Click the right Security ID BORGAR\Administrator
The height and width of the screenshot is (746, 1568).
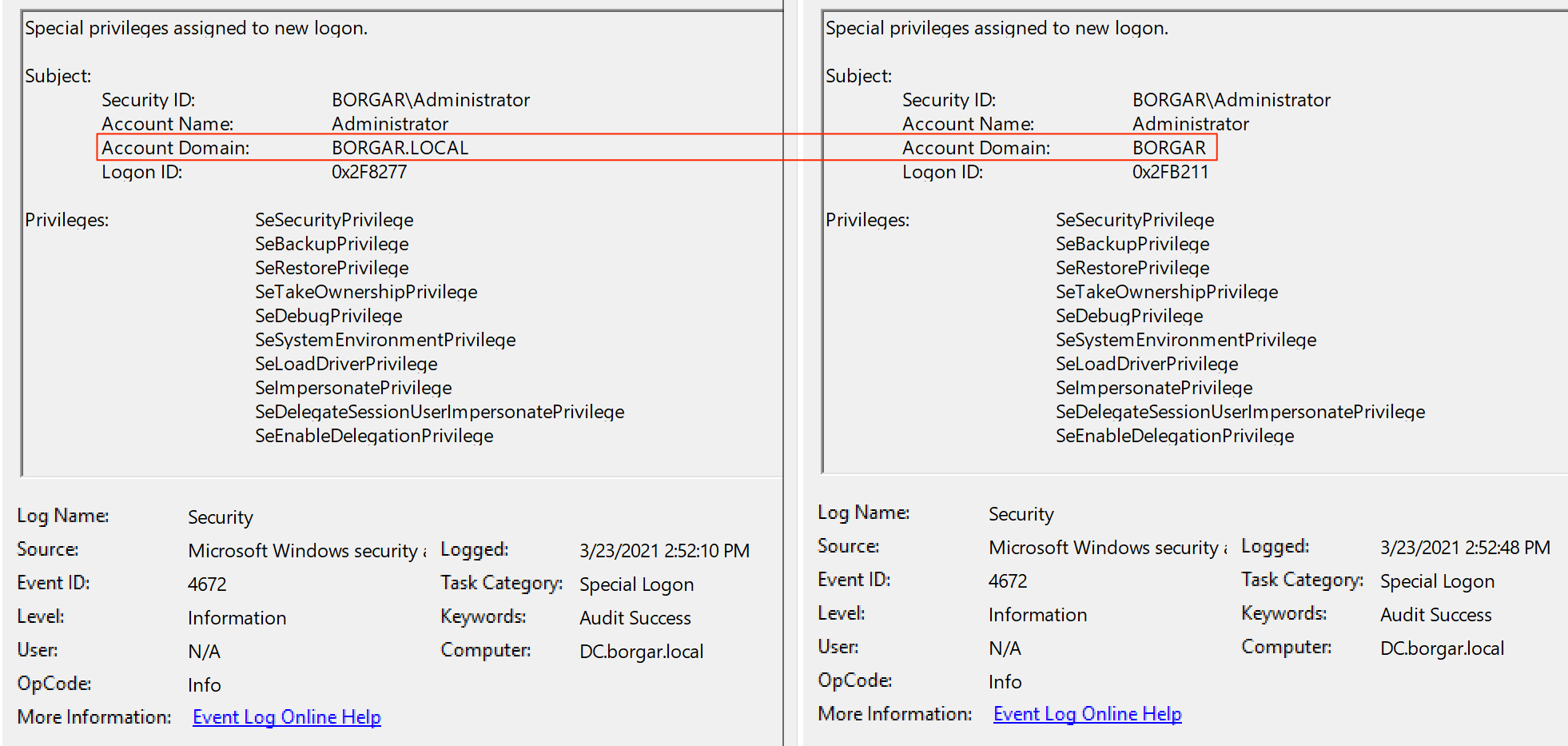(1232, 100)
